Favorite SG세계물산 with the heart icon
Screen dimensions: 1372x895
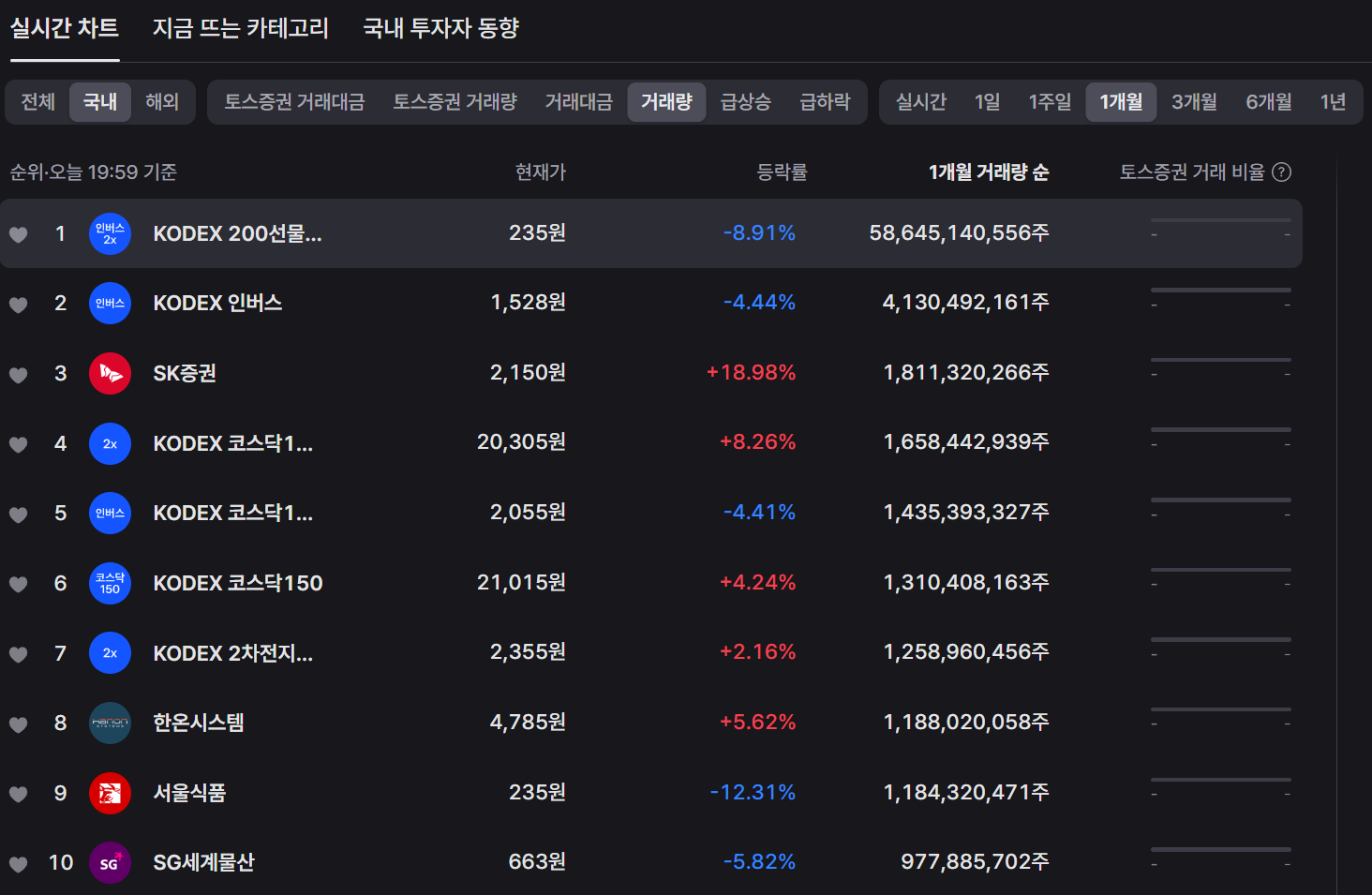[x=18, y=864]
